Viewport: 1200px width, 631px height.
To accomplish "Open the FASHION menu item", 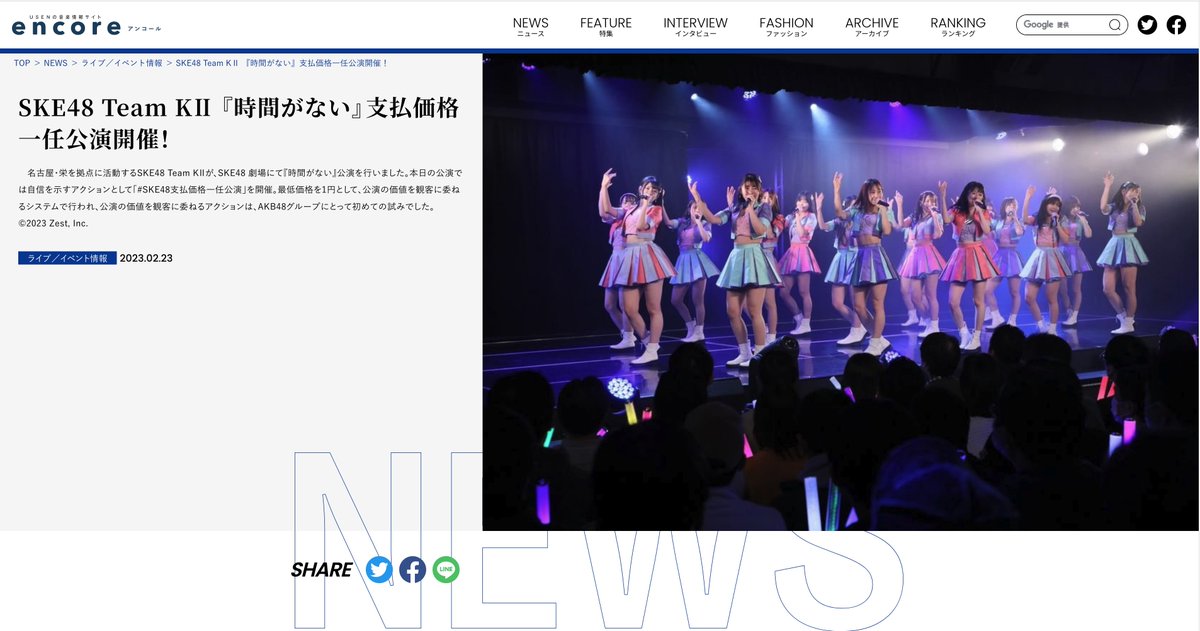I will coord(786,27).
